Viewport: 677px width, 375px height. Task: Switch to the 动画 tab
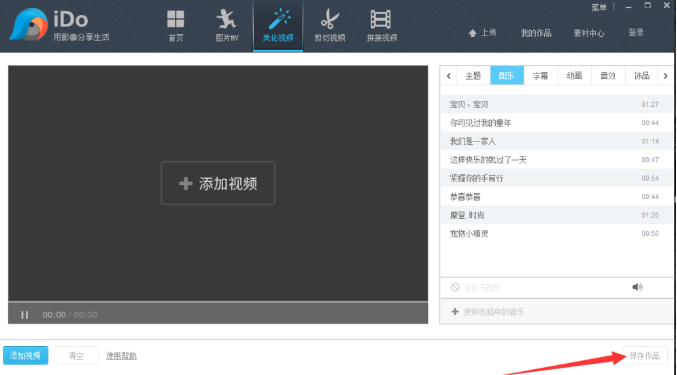(574, 76)
